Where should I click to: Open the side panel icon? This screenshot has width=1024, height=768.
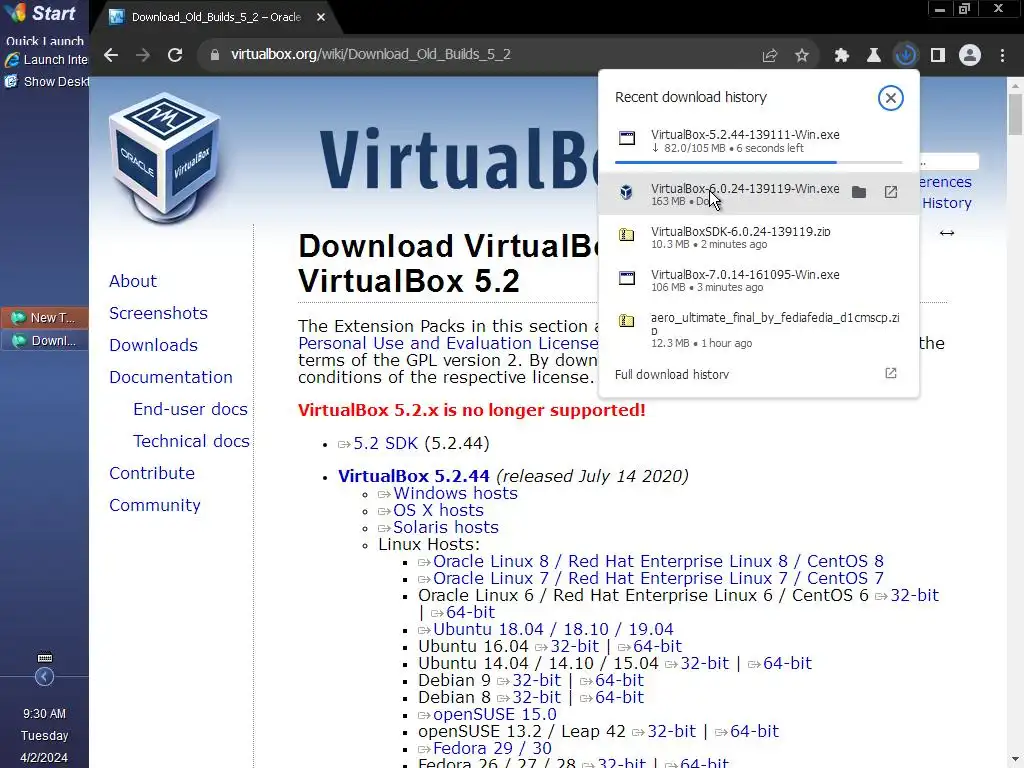(938, 56)
